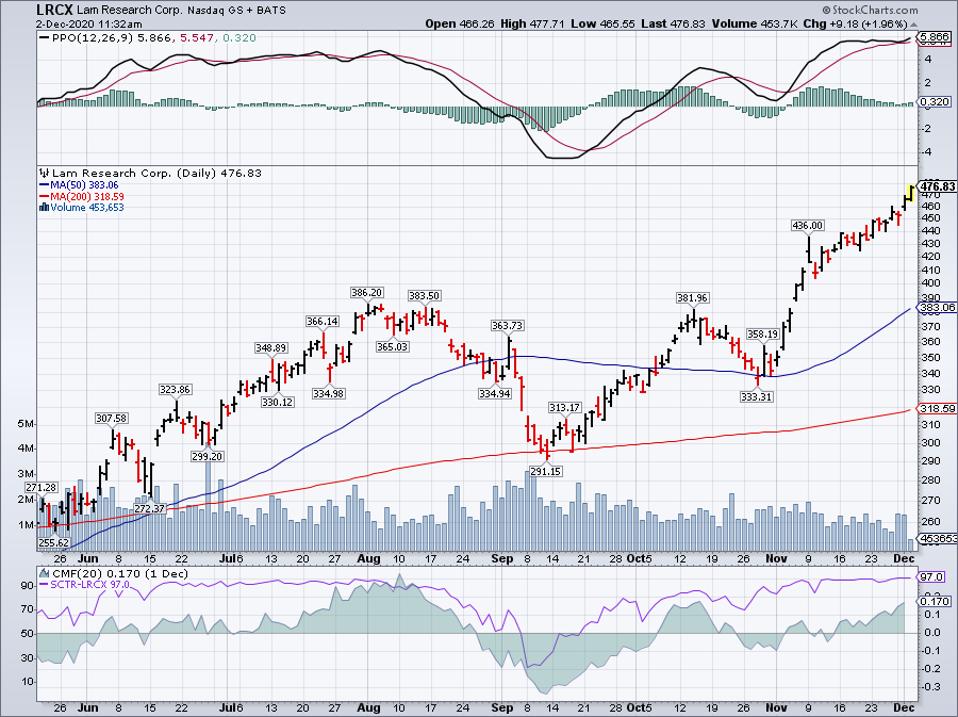
Task: Click the 334.94 price label
Action: (x=495, y=394)
